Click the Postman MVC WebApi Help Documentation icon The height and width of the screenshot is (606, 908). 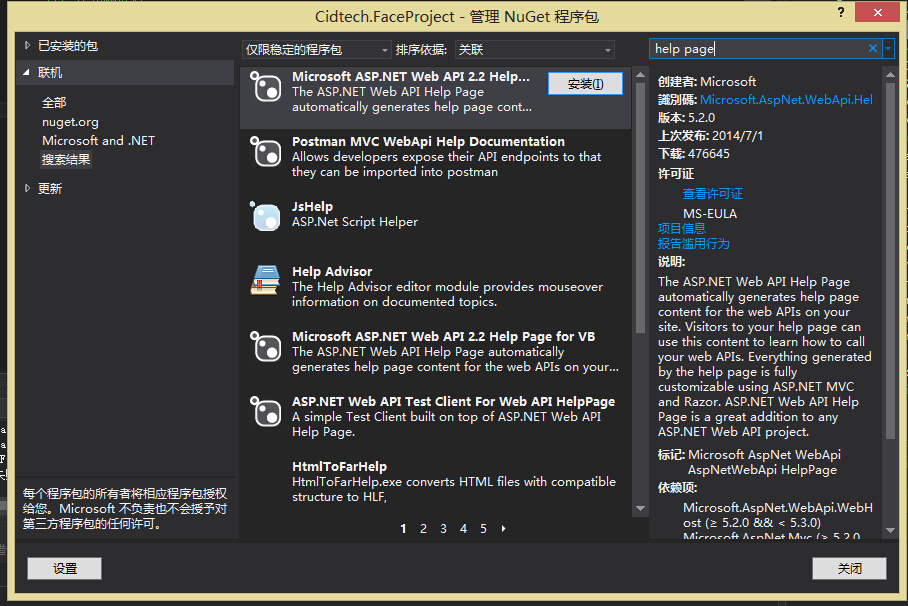click(x=266, y=152)
